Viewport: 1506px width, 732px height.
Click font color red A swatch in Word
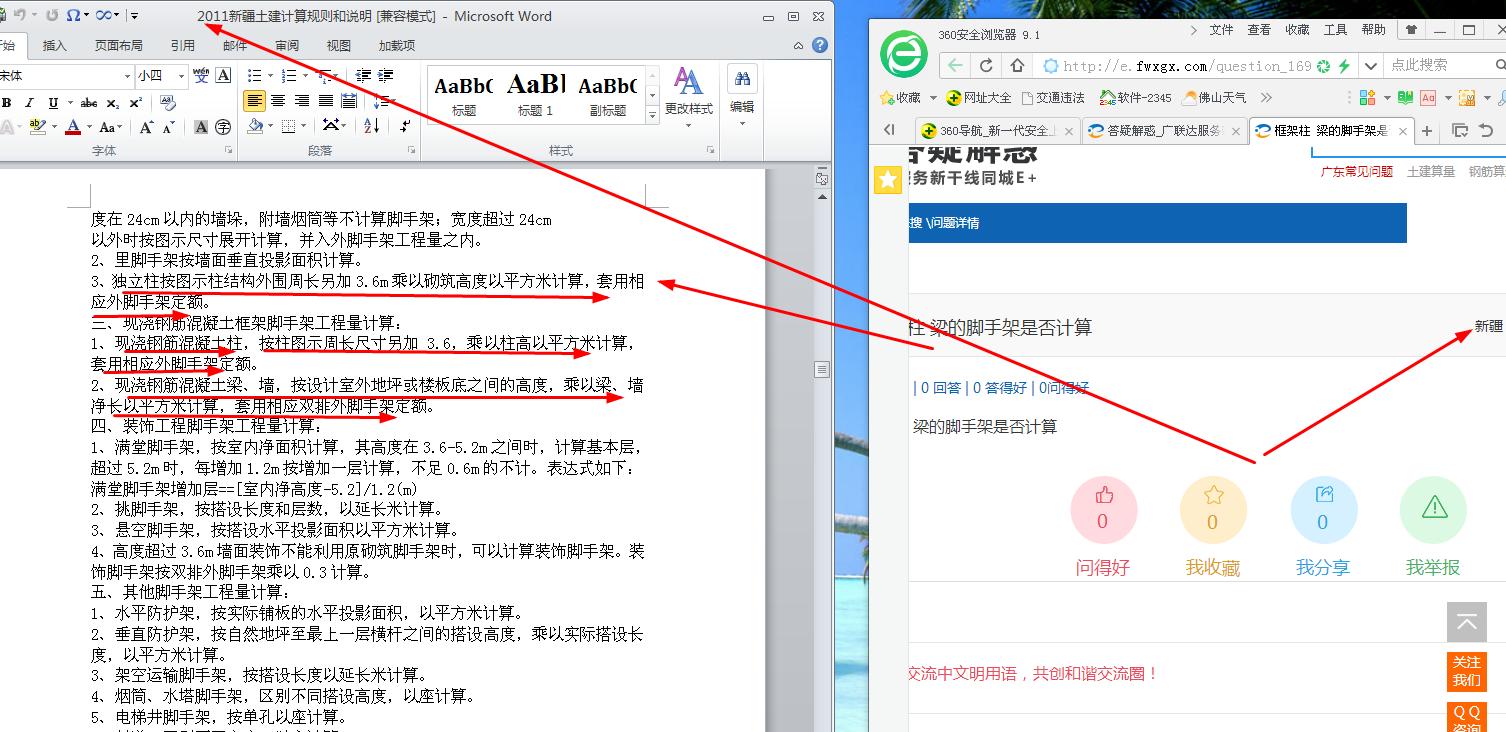(72, 127)
